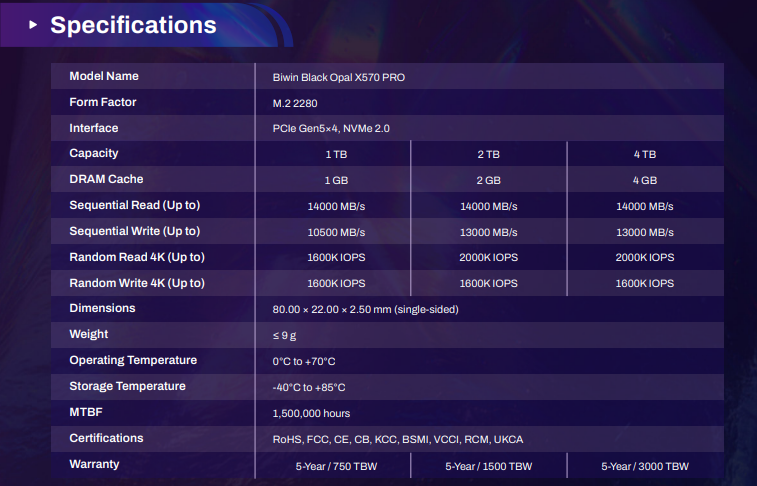Click the -40°C to +85°C storage temperature
757x486 pixels.
point(309,387)
